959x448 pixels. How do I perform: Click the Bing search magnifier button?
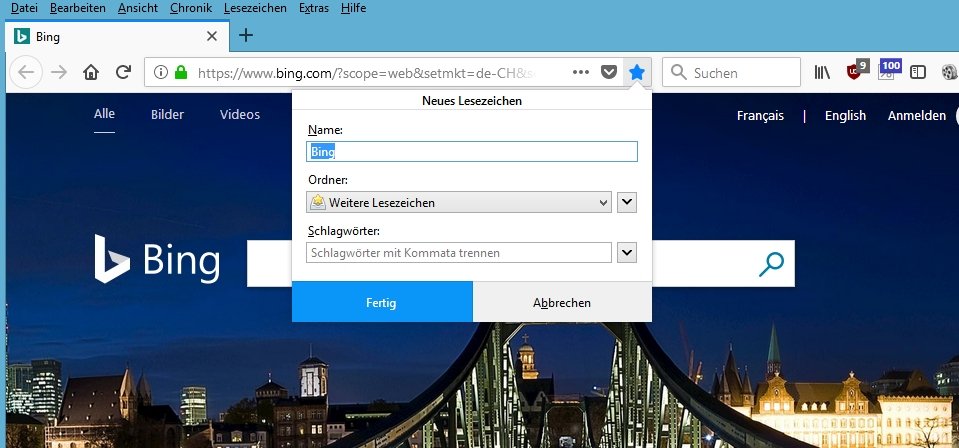[771, 264]
